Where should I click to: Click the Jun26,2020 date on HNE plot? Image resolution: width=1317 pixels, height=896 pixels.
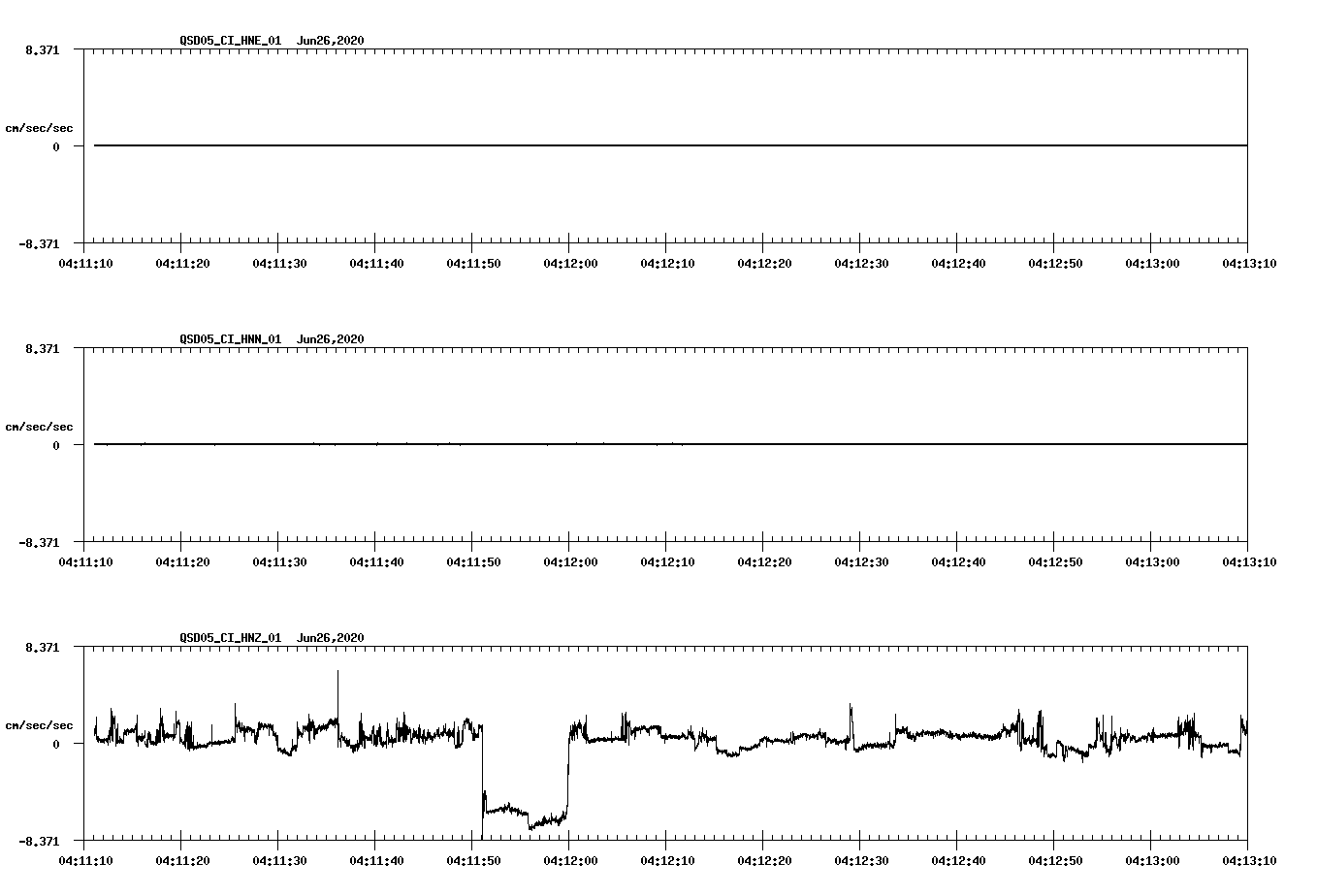(x=331, y=41)
